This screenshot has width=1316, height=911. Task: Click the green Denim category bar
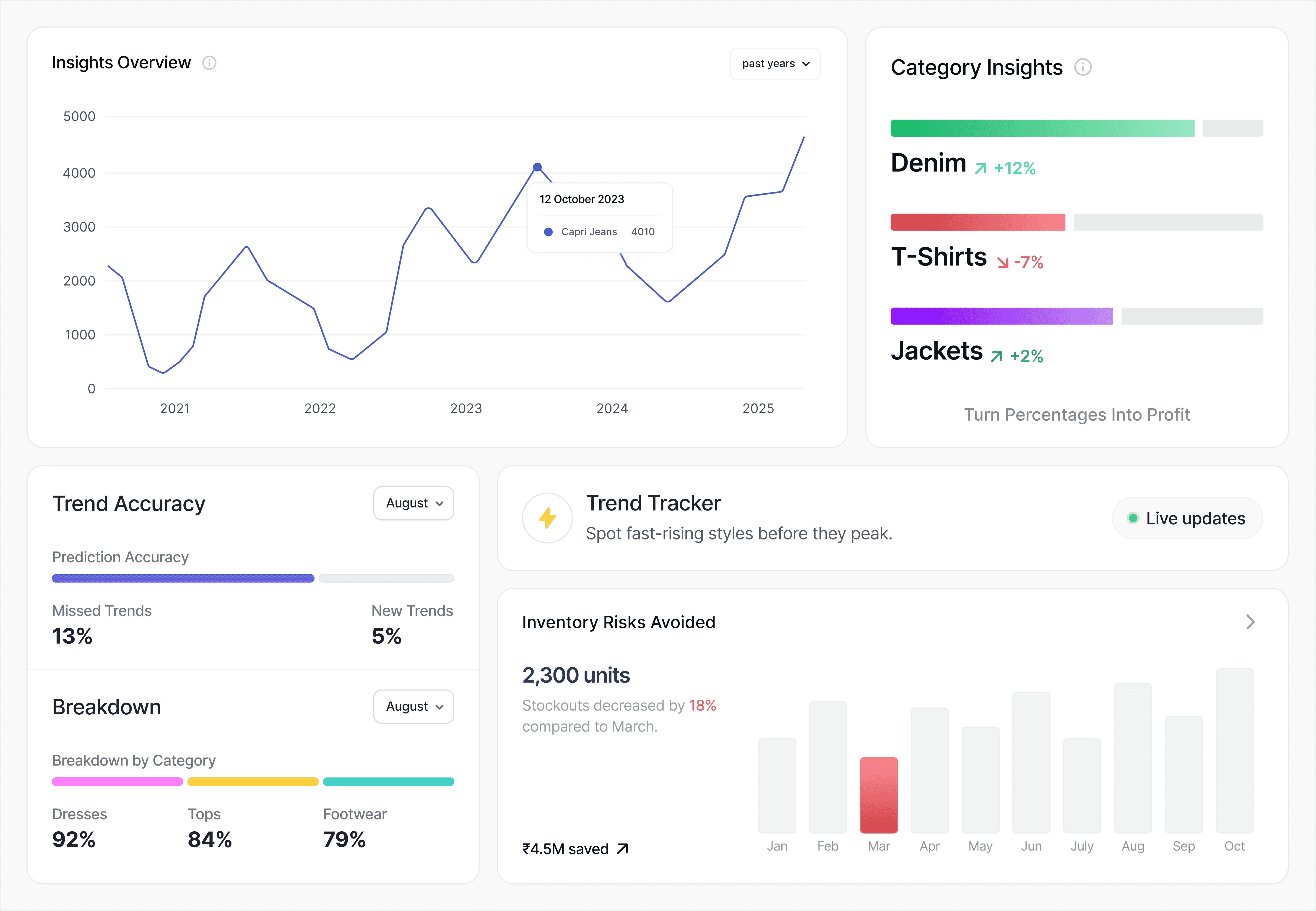[1042, 128]
